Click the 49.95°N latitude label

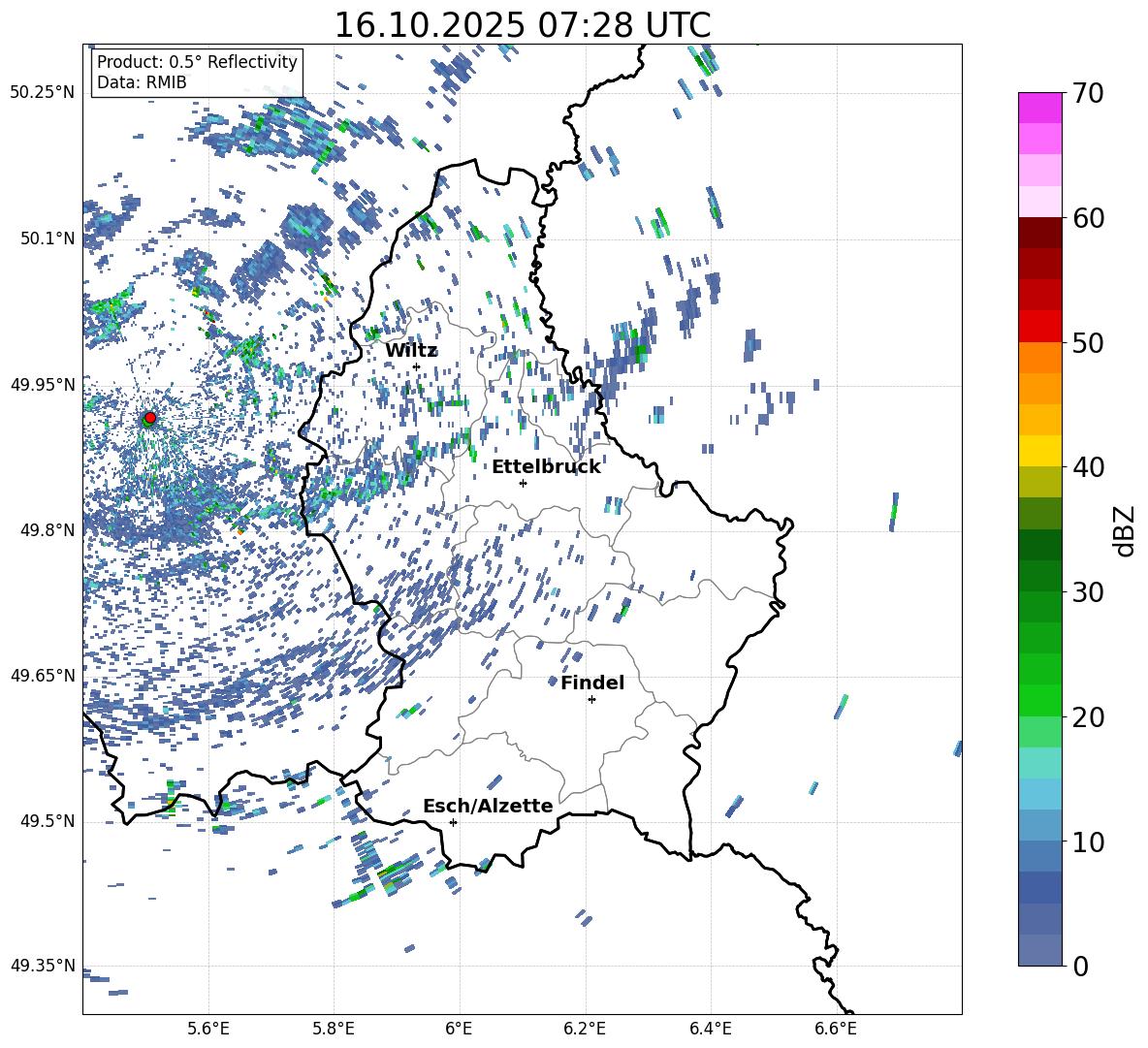point(43,384)
